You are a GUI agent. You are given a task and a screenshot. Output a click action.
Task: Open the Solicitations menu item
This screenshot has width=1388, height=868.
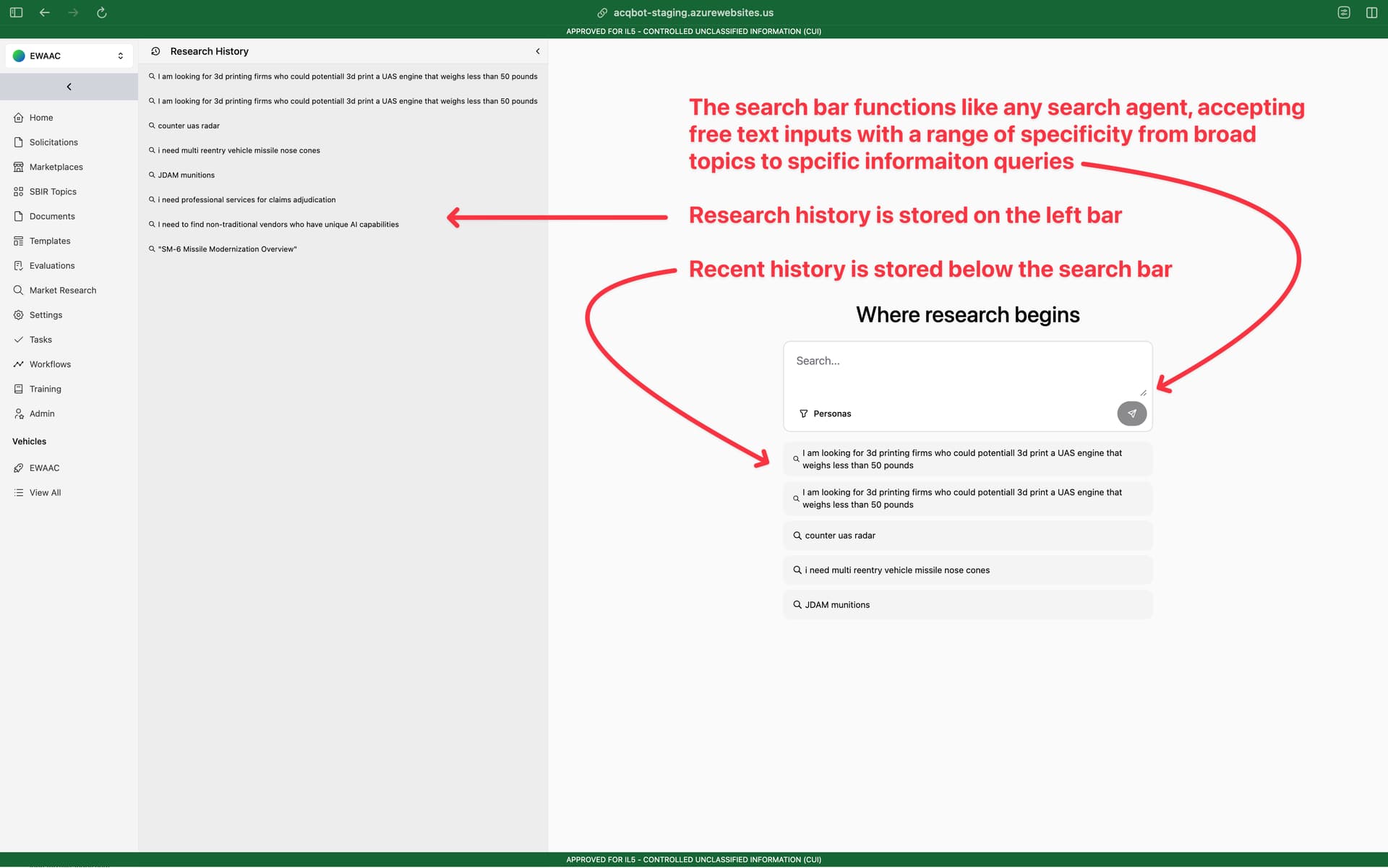69,142
